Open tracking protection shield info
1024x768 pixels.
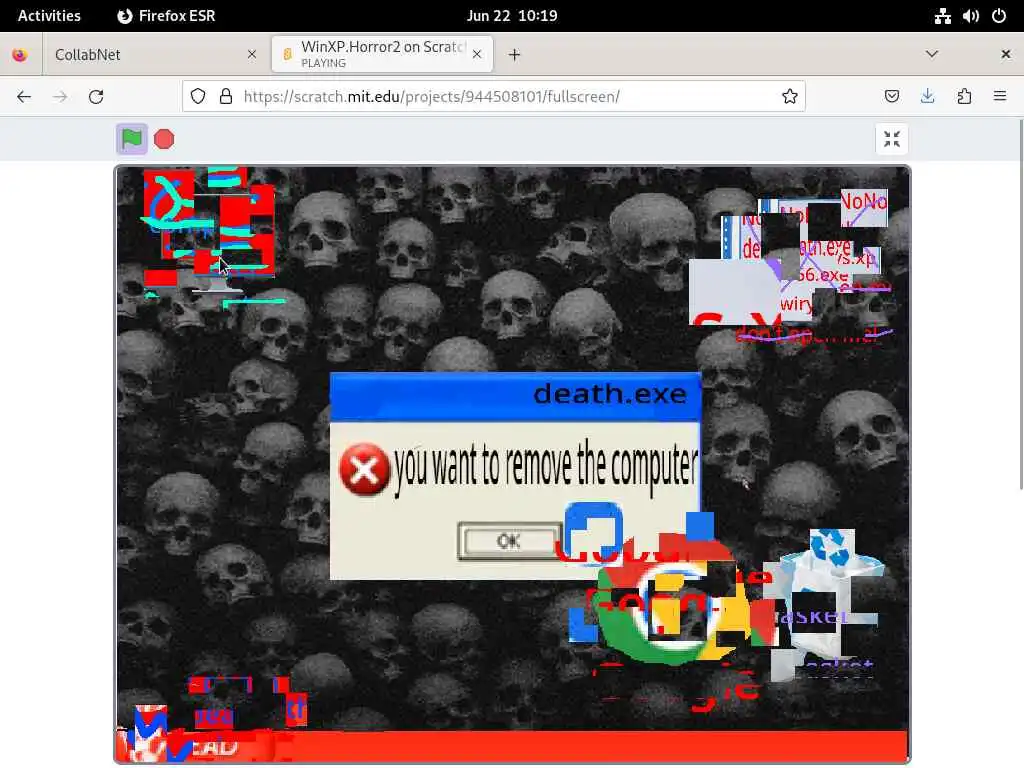198,97
